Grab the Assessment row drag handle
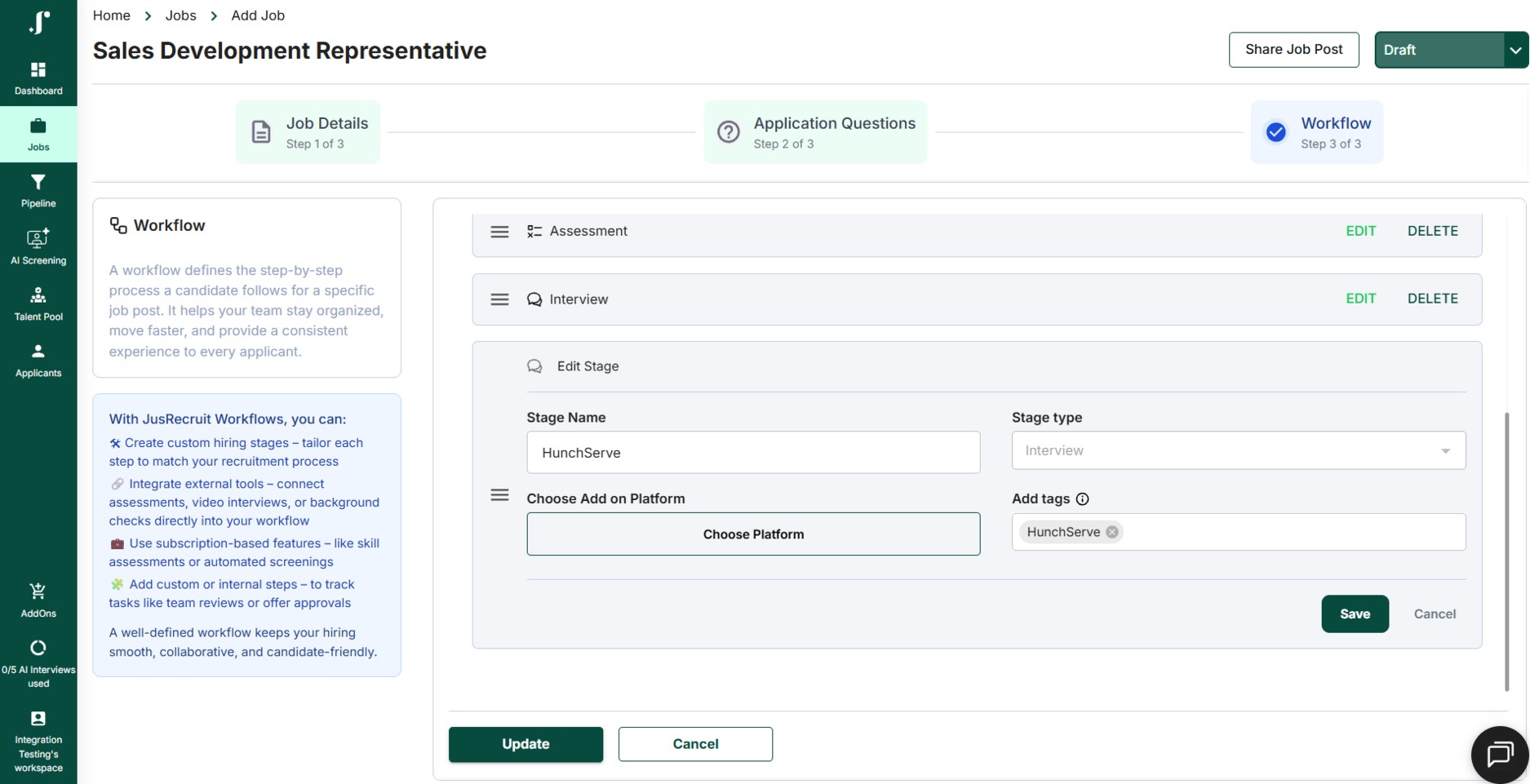Screen dimensions: 1530x784 (x=499, y=232)
